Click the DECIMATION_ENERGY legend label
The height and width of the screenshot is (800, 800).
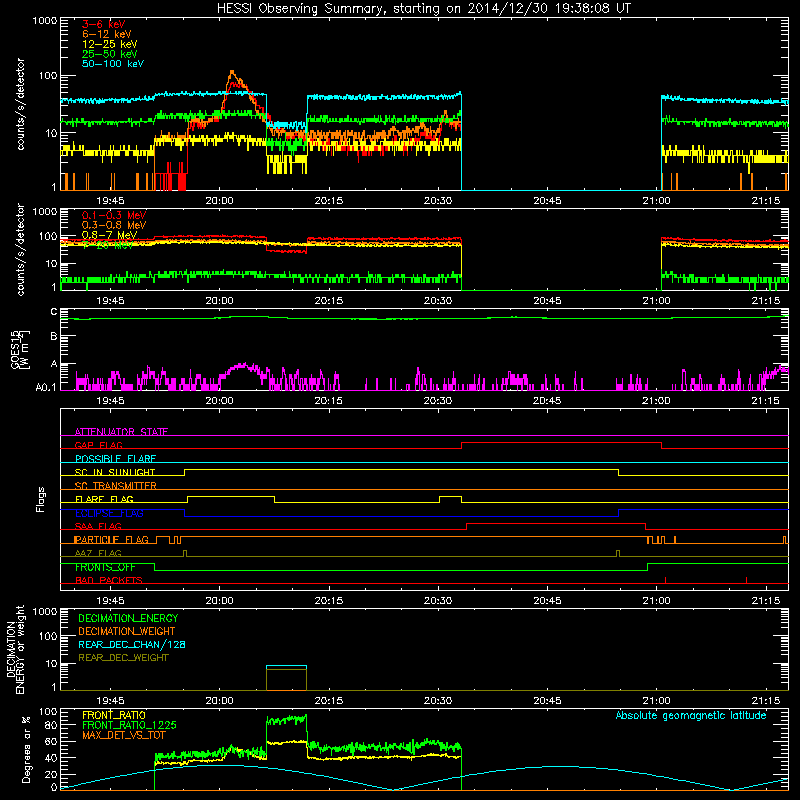(x=128, y=618)
